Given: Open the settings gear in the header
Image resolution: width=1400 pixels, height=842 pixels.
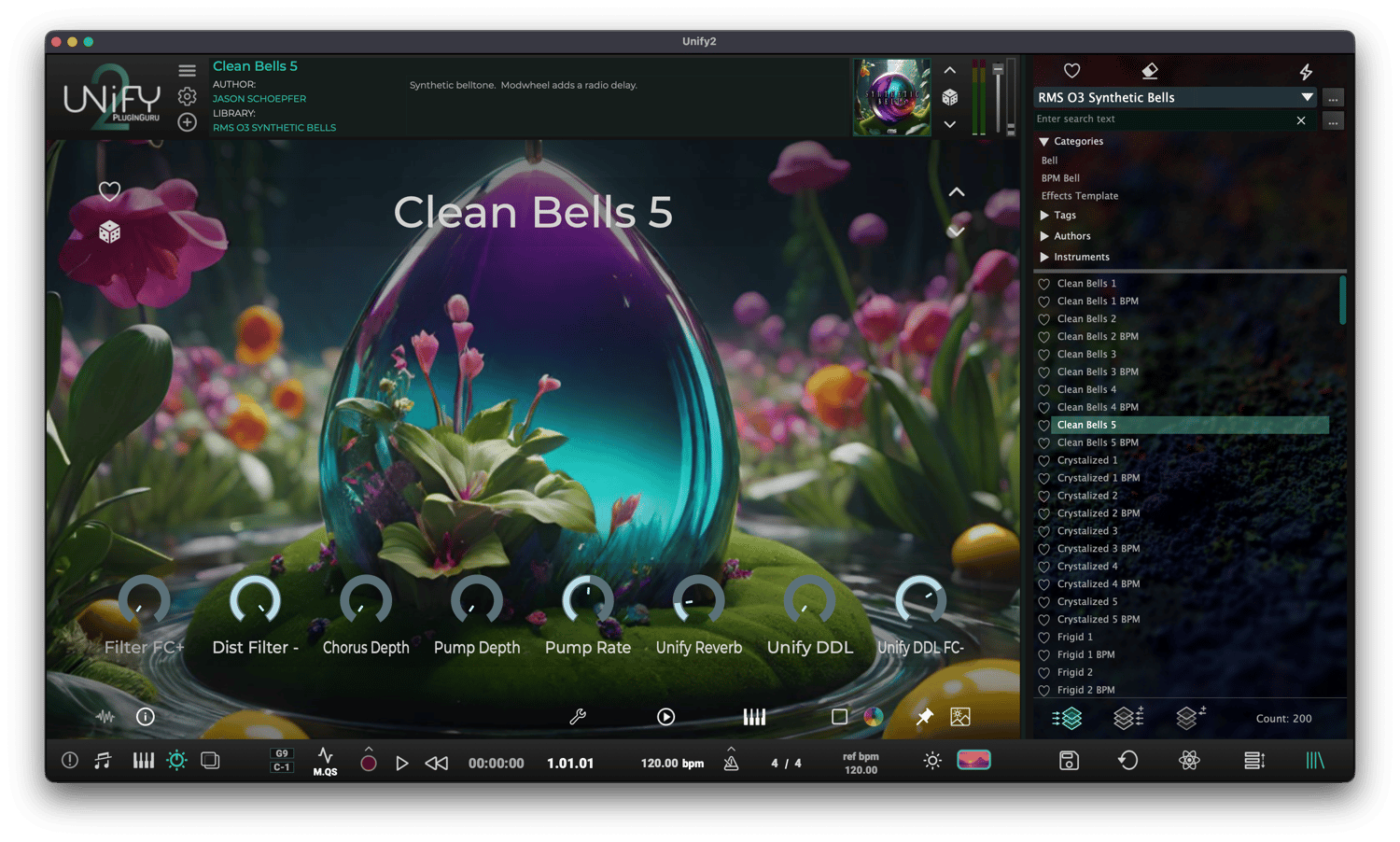Looking at the screenshot, I should pos(188,96).
